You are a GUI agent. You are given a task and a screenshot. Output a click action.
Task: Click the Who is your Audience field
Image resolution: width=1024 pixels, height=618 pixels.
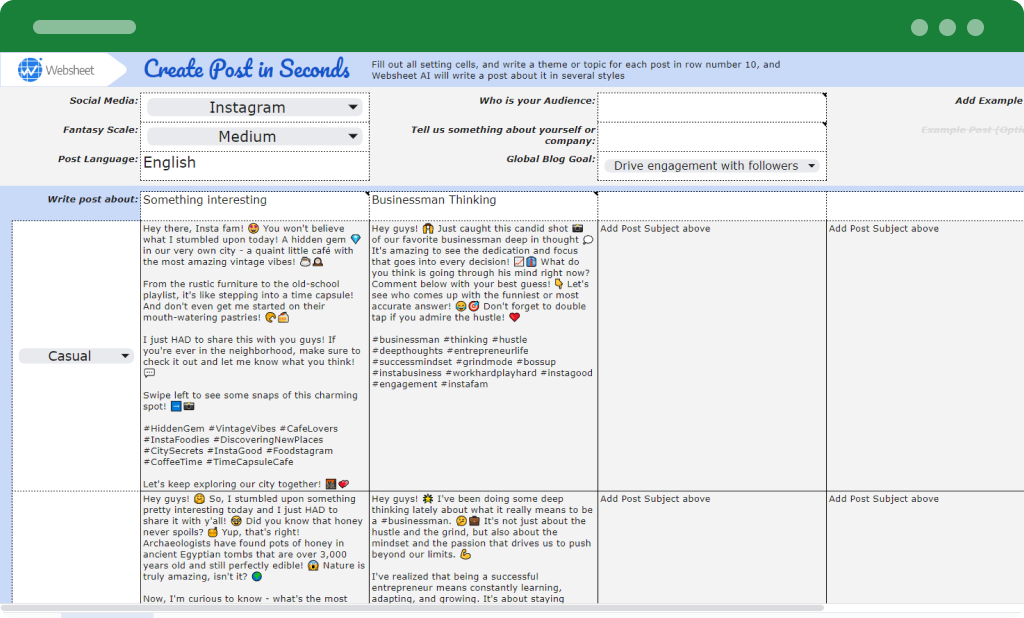click(712, 107)
